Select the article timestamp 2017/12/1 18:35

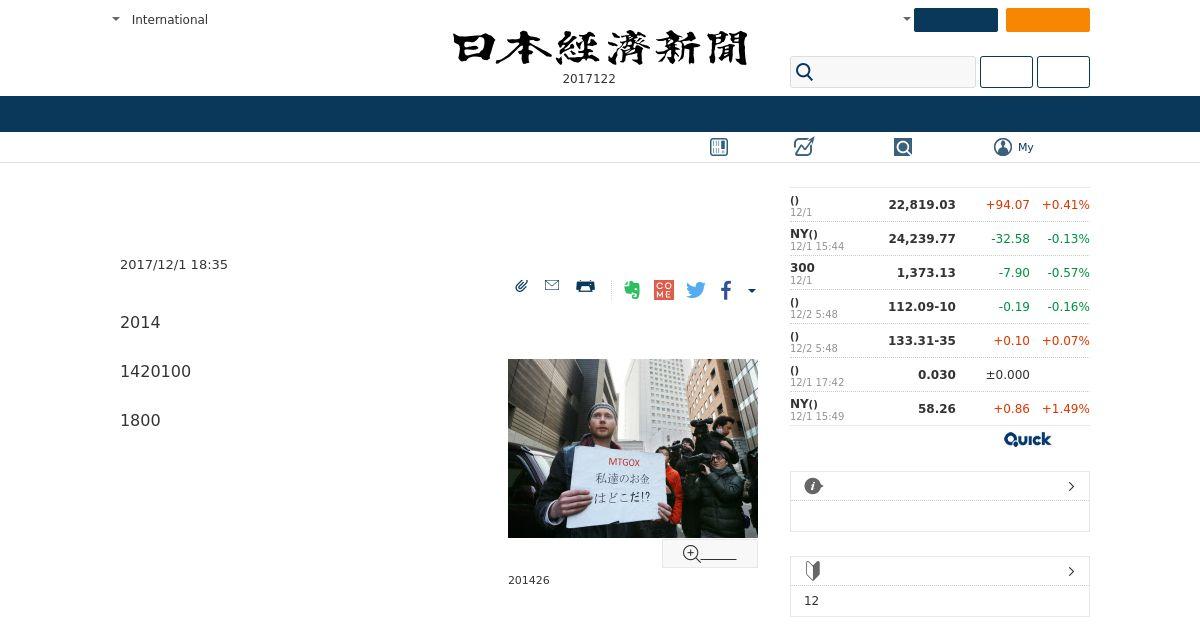[x=174, y=265]
